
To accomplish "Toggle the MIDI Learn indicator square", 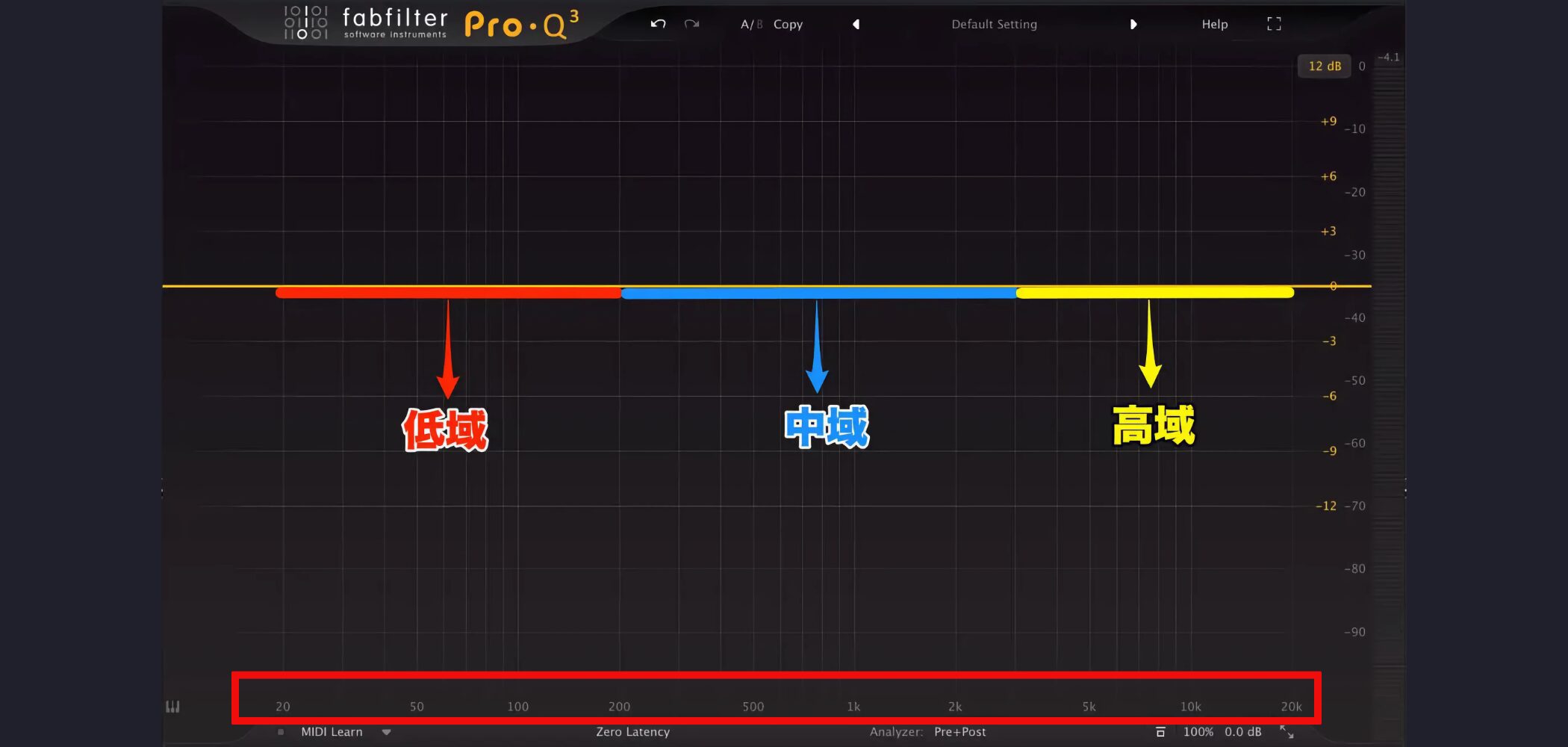I will [x=281, y=732].
